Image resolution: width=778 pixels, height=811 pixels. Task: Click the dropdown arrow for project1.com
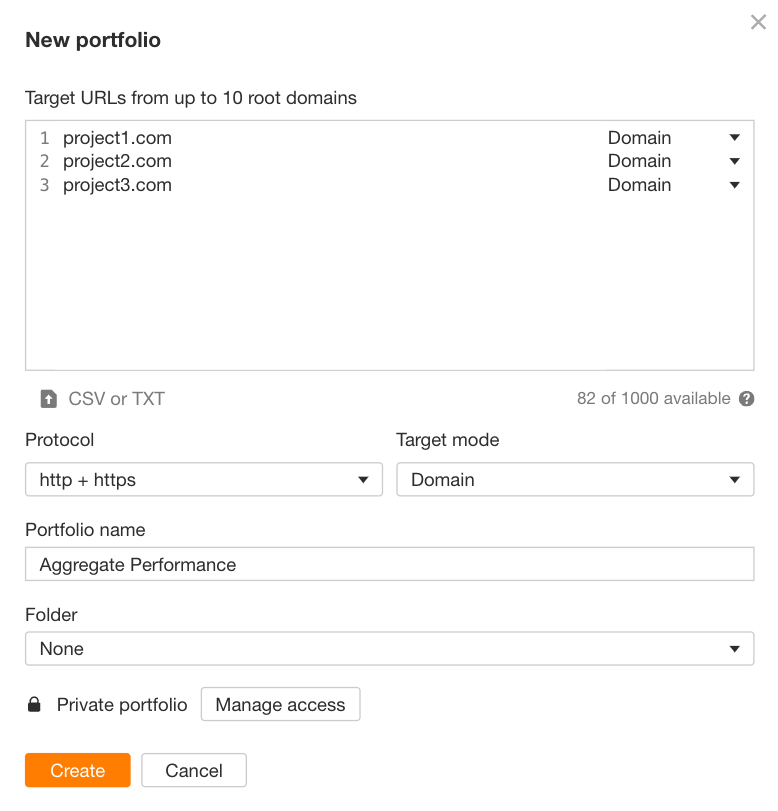735,137
